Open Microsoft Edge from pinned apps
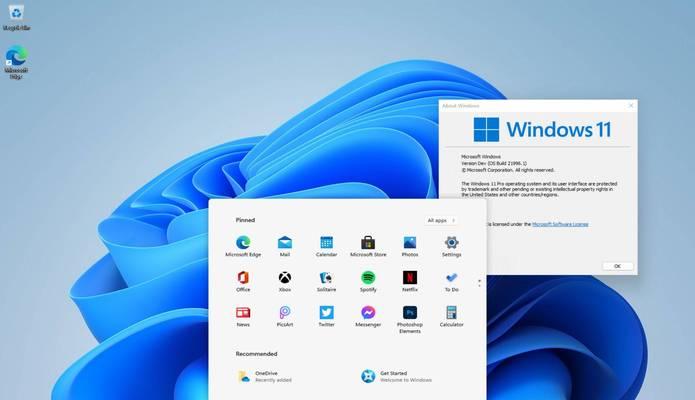Viewport: 695px width, 400px height. coord(243,246)
